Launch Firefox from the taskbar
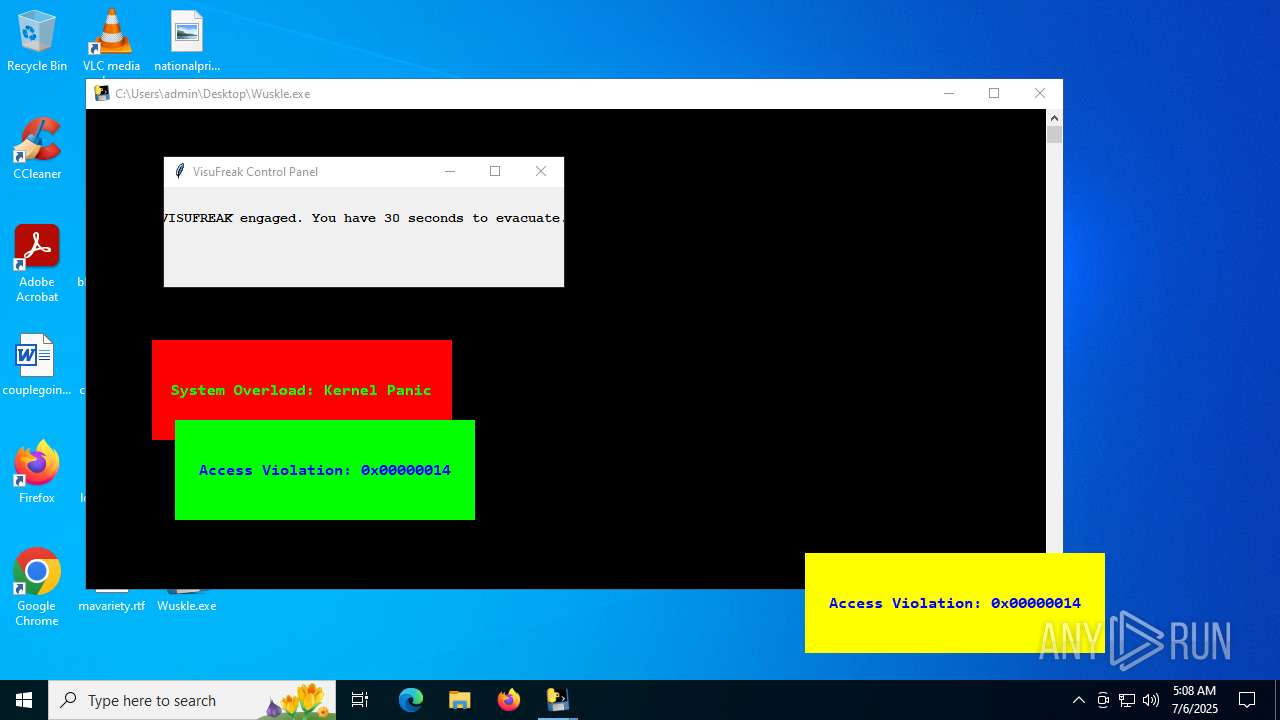Screen dimensions: 1280x720 [508, 700]
